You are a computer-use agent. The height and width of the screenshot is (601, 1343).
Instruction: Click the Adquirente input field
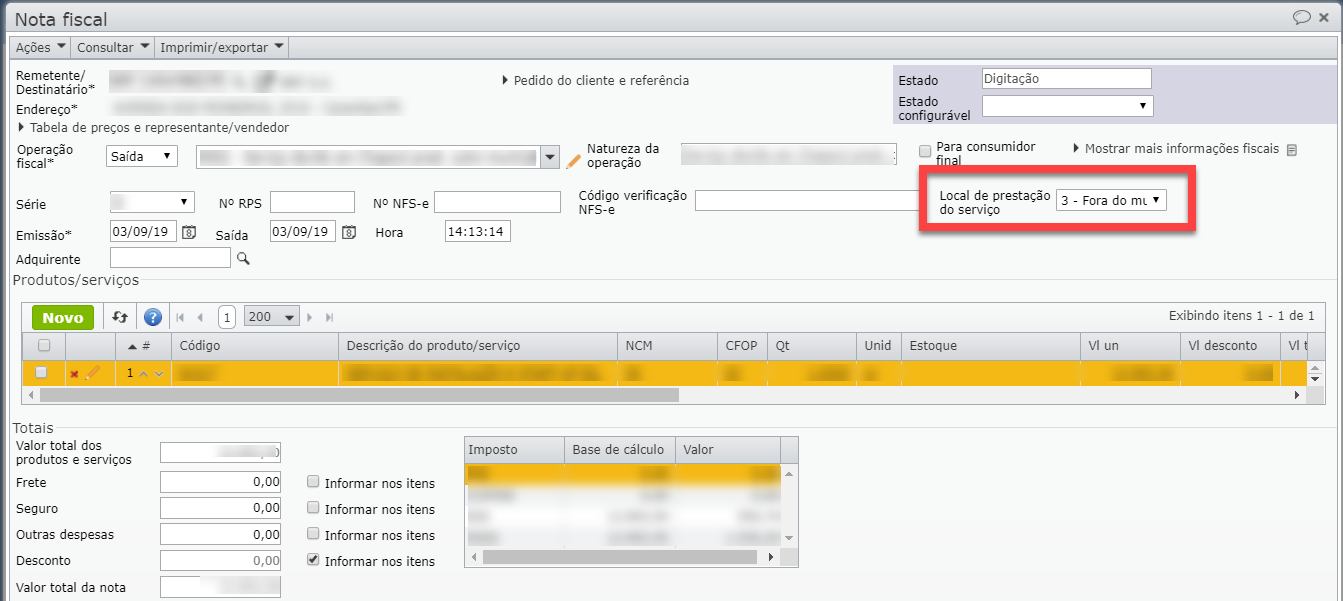[x=170, y=258]
